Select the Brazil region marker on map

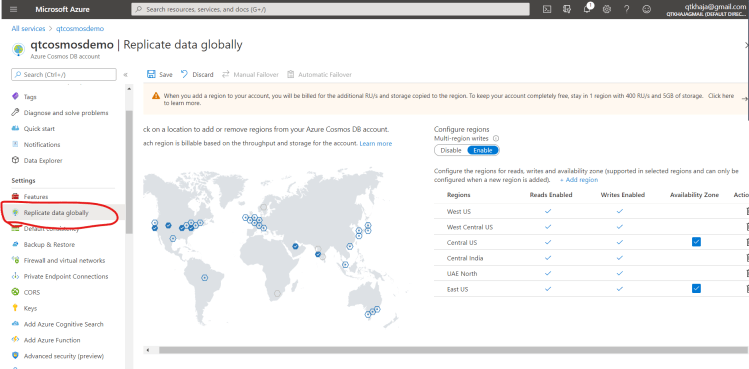(x=205, y=278)
